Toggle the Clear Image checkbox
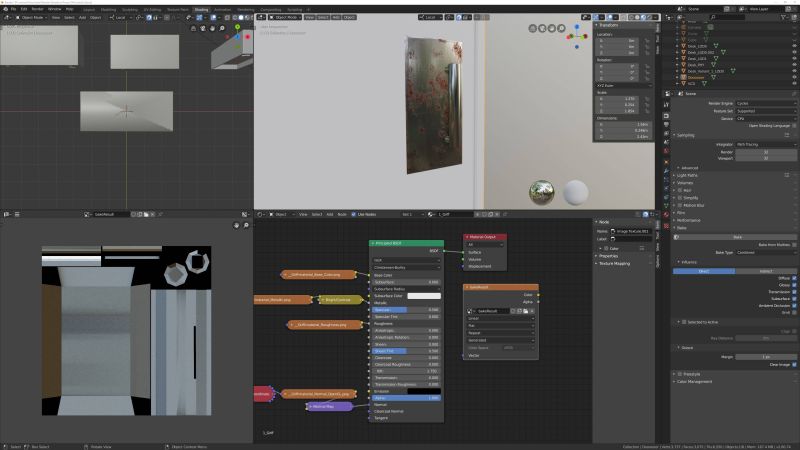This screenshot has height=450, width=800. 794,365
